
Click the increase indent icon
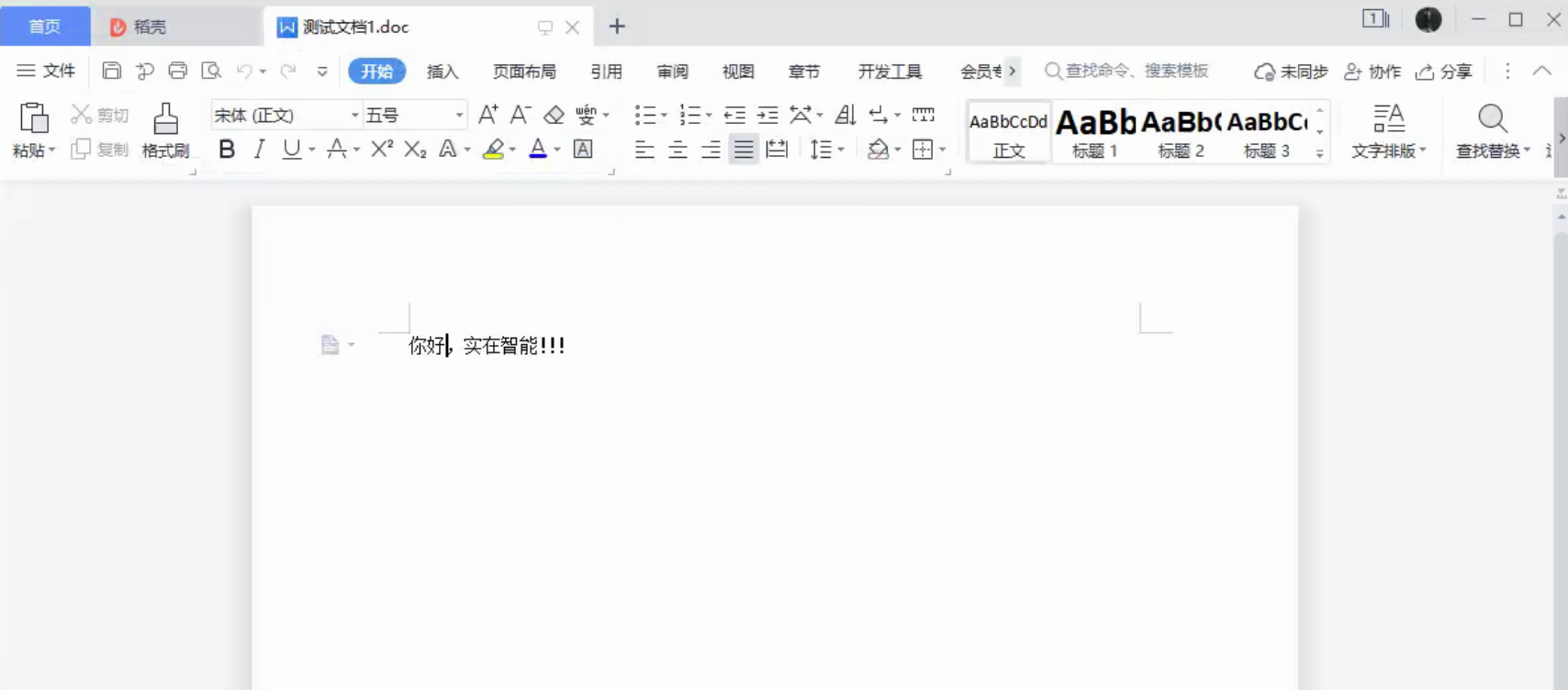click(x=767, y=115)
